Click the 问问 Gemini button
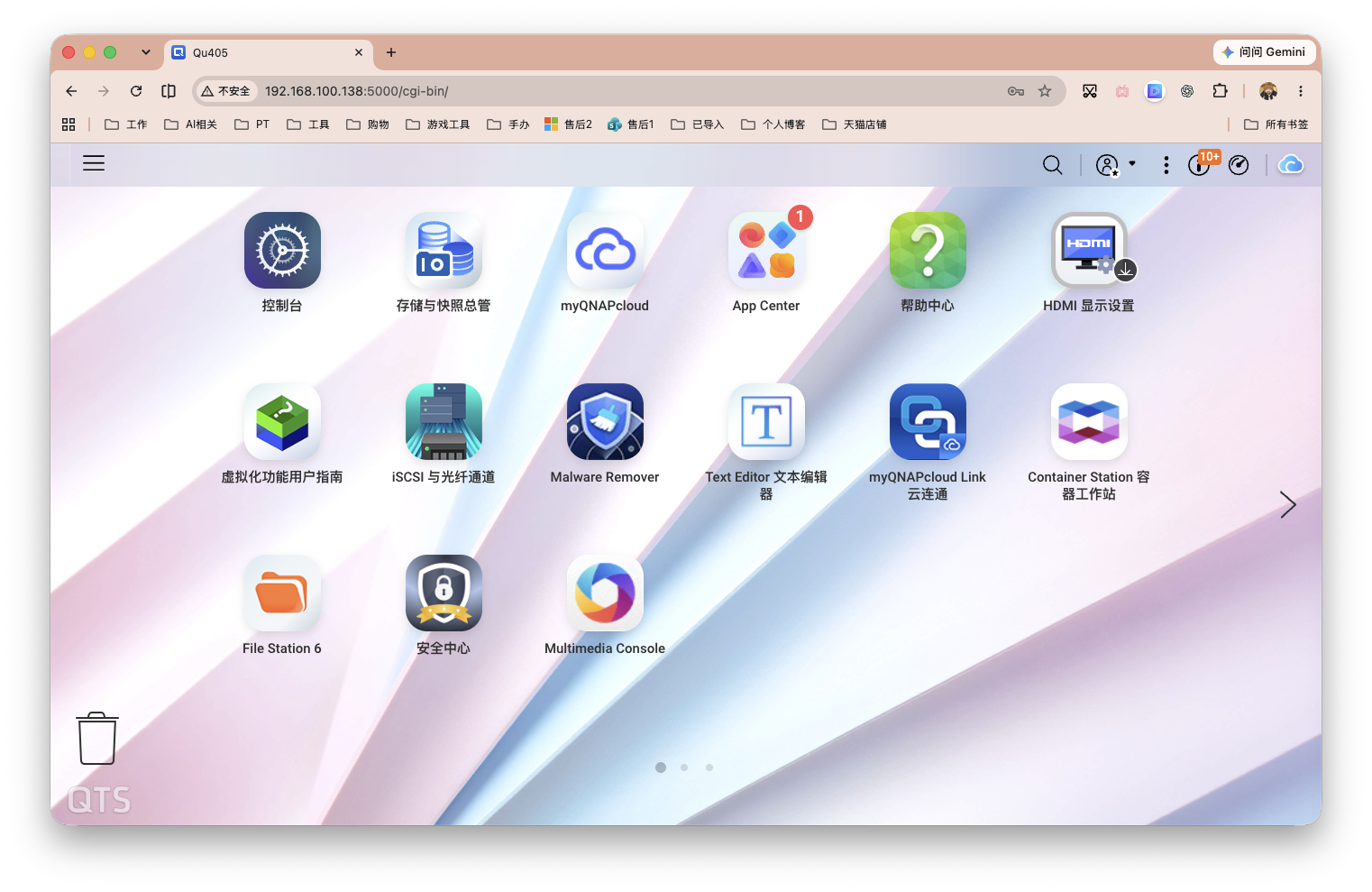The width and height of the screenshot is (1372, 892). [1263, 52]
